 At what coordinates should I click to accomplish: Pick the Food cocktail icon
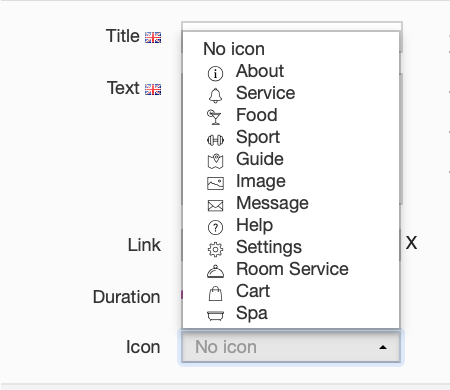click(214, 117)
